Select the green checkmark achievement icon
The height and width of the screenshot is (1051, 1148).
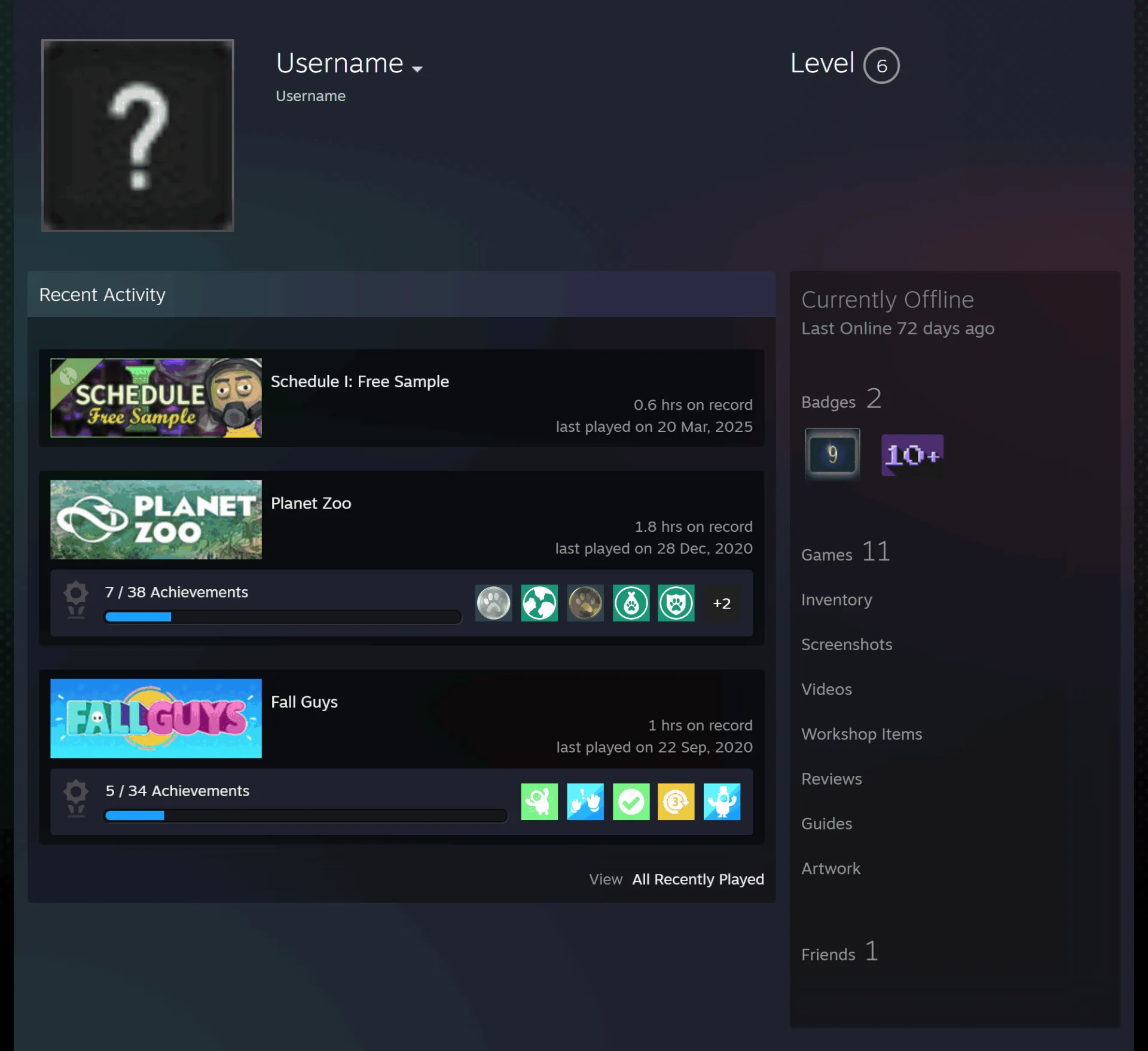coord(631,802)
